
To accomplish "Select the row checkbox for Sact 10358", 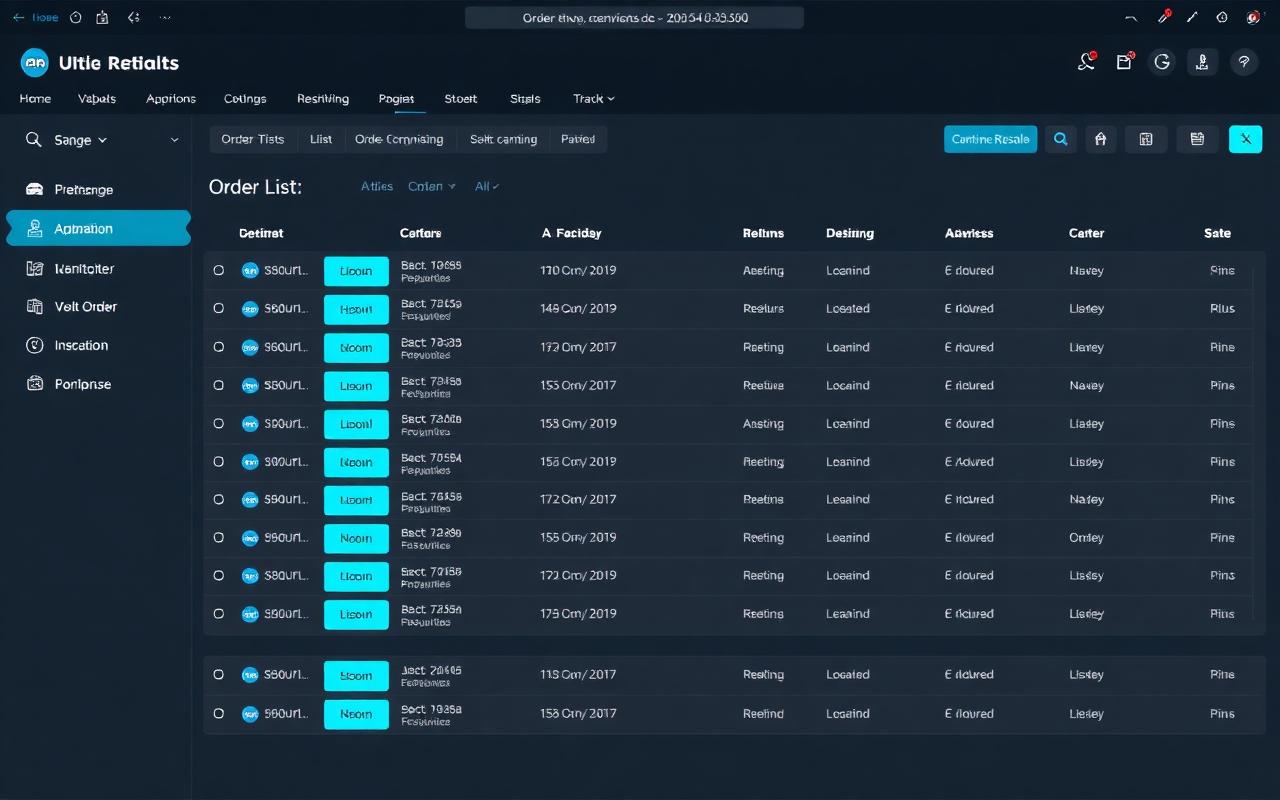I will (x=219, y=713).
